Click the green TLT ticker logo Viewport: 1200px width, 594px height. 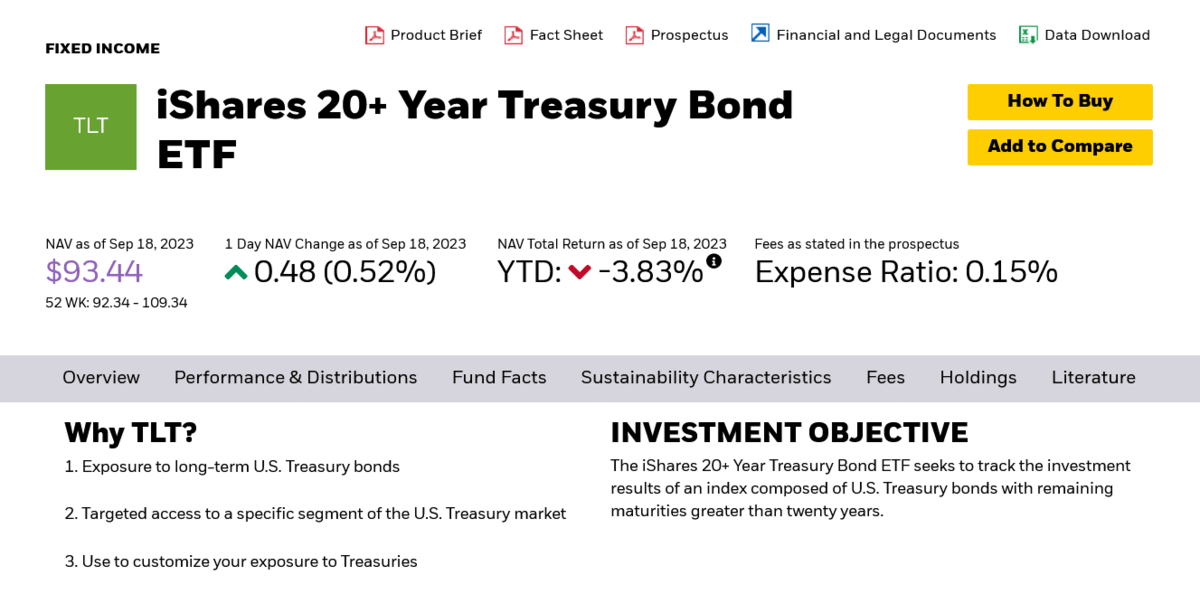(x=91, y=127)
